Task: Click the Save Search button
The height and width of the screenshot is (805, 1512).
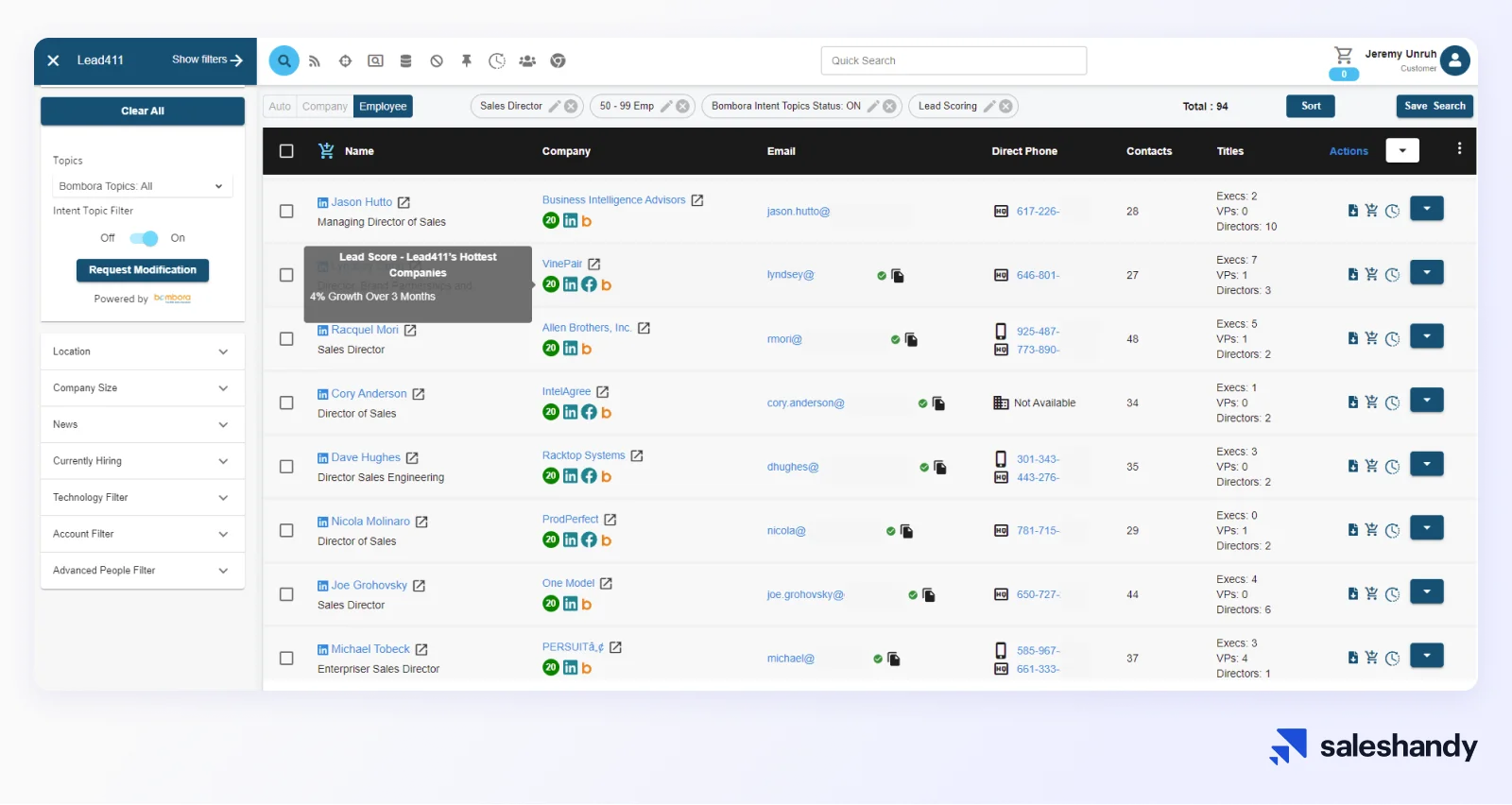Action: pos(1435,107)
